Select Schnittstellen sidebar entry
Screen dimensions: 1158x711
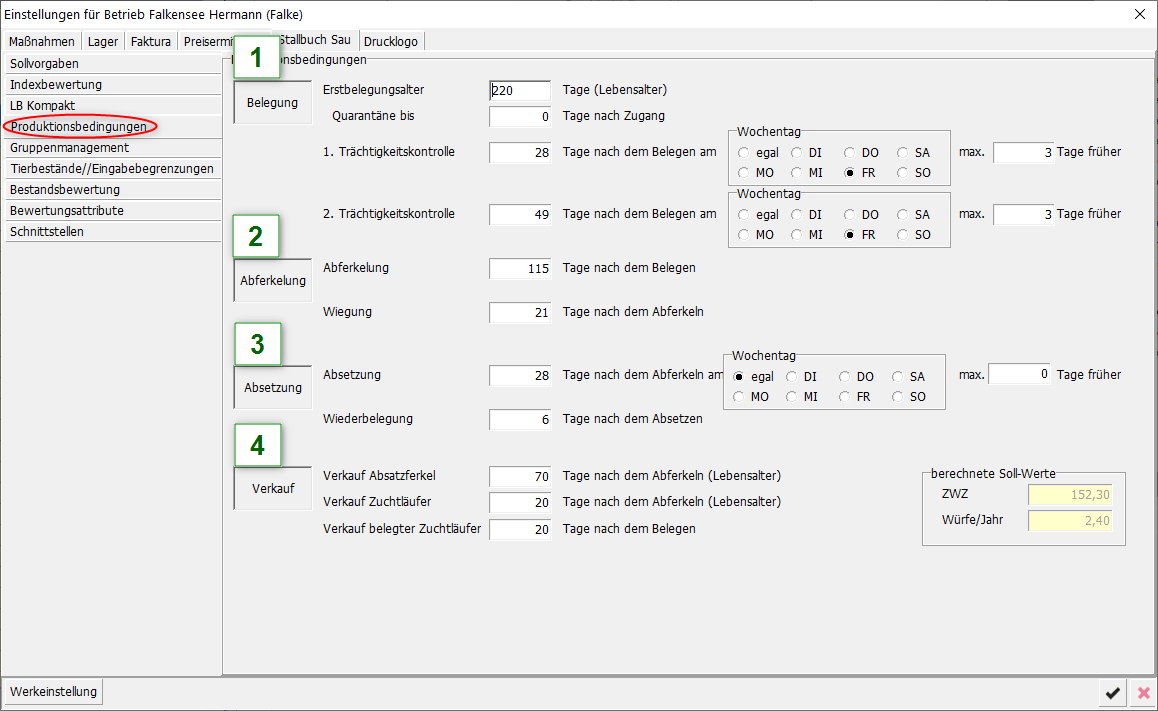47,232
